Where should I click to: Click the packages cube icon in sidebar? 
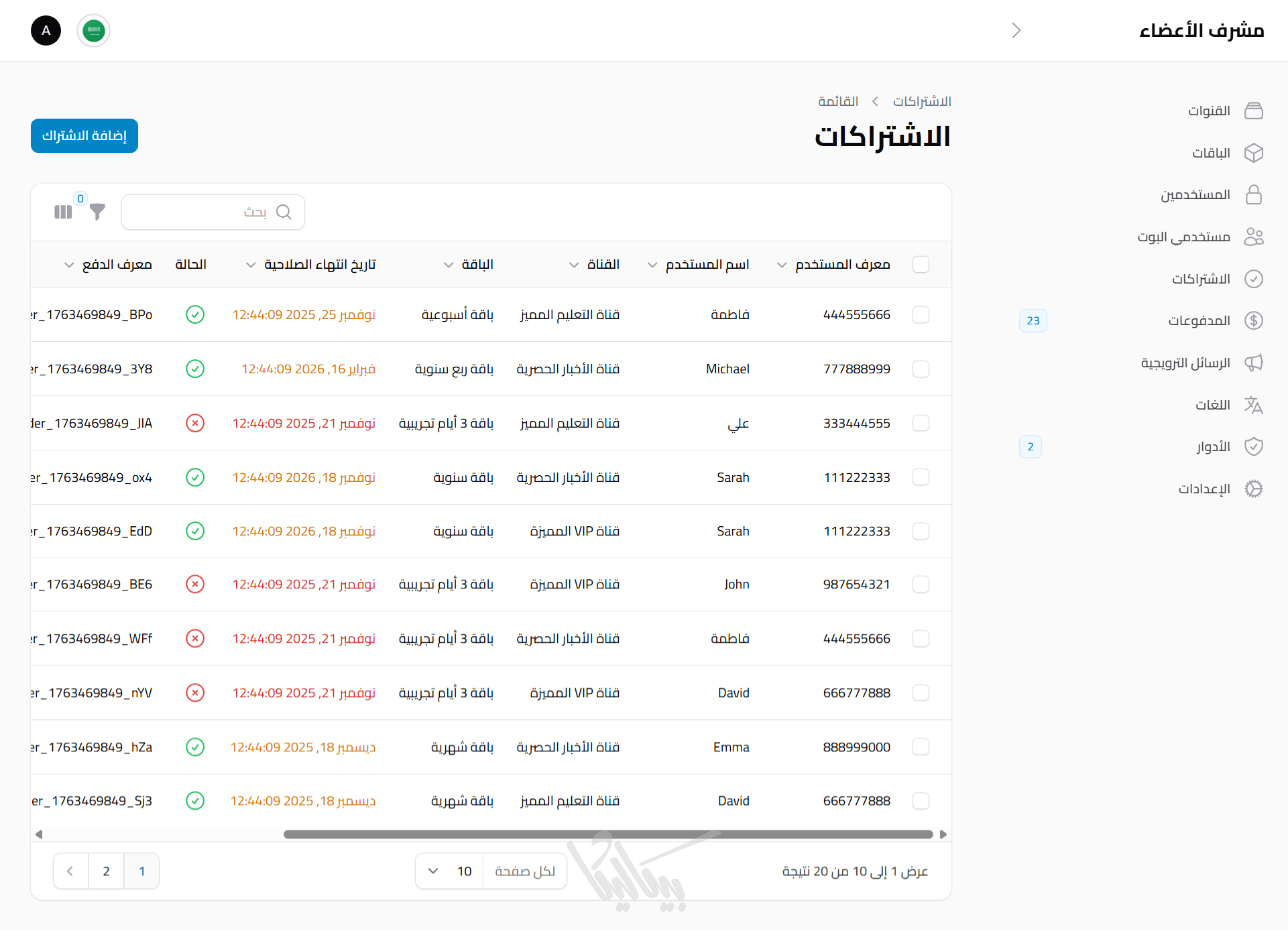pos(1253,153)
